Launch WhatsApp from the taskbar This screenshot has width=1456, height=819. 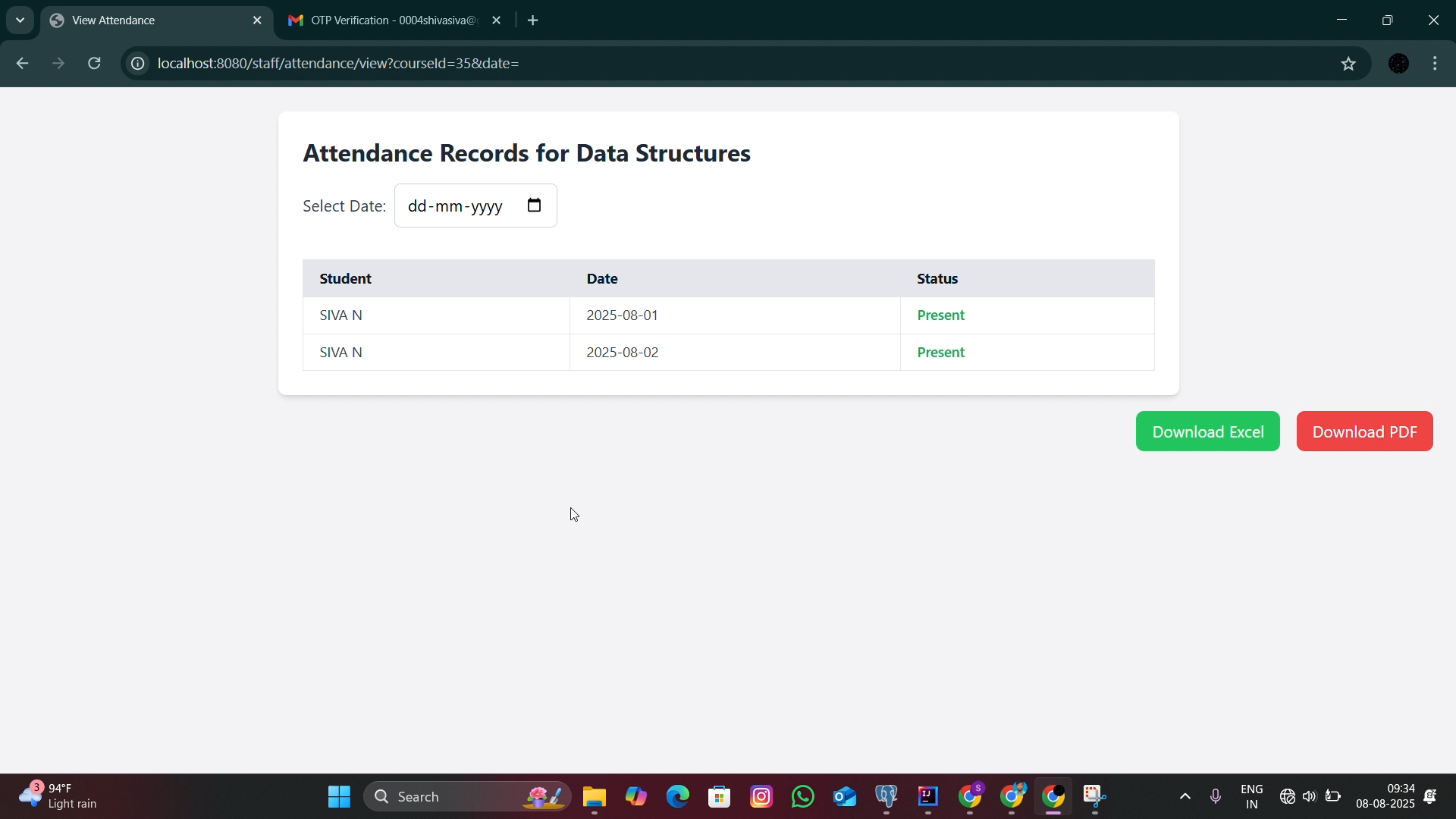pyautogui.click(x=803, y=797)
